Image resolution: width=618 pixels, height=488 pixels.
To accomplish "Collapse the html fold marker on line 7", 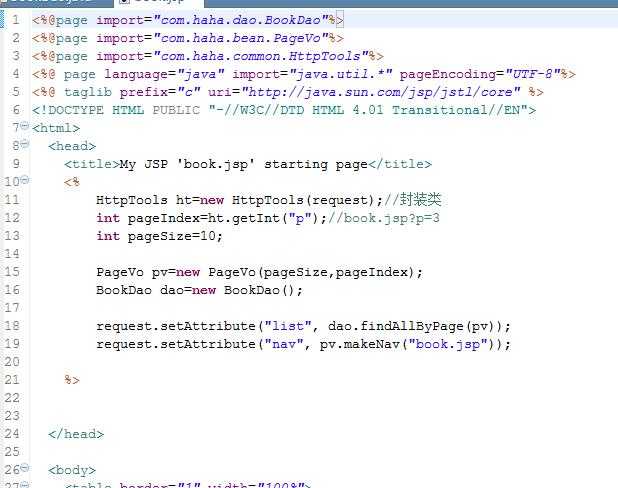I will pos(24,126).
